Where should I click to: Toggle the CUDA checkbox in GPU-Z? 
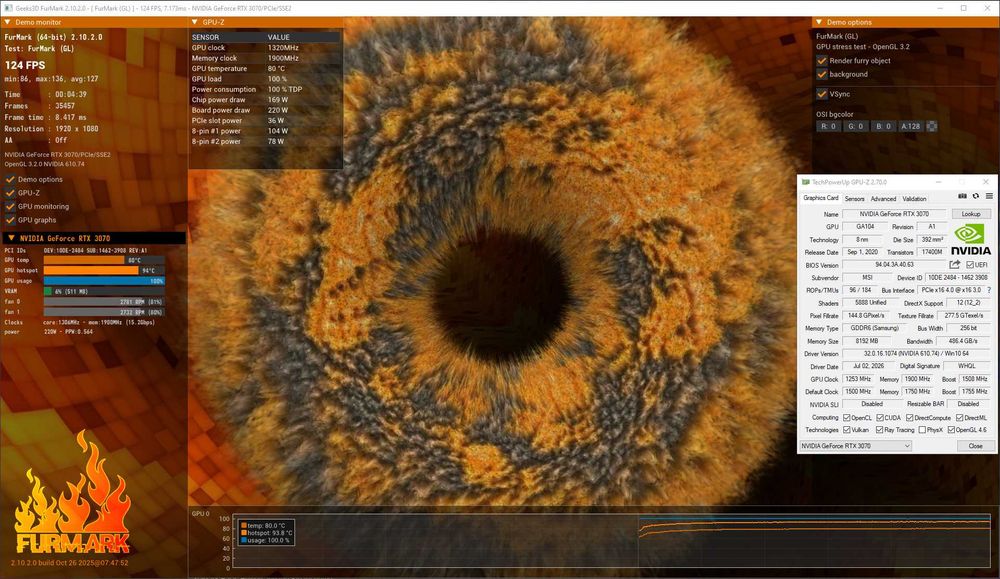click(879, 418)
